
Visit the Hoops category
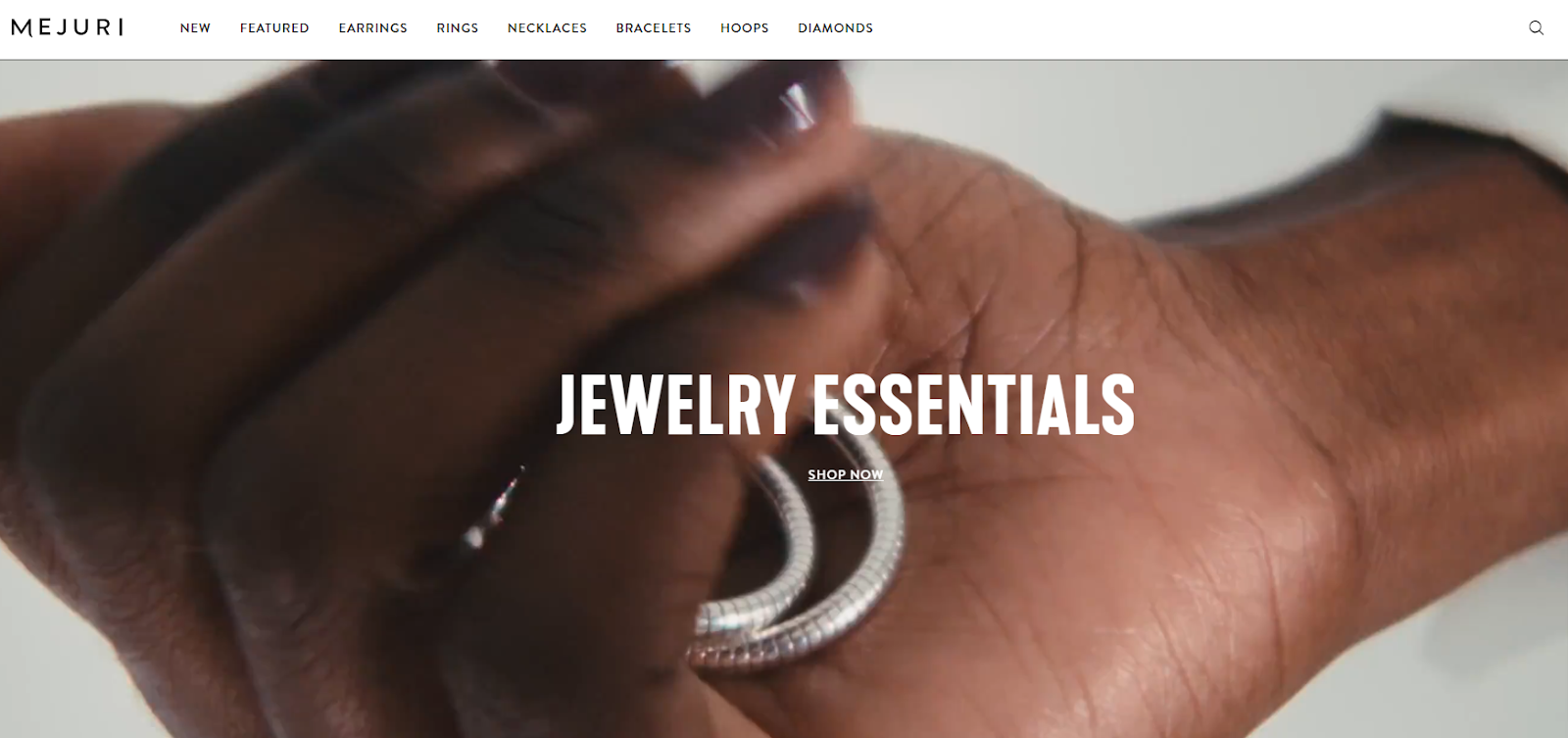pos(745,27)
